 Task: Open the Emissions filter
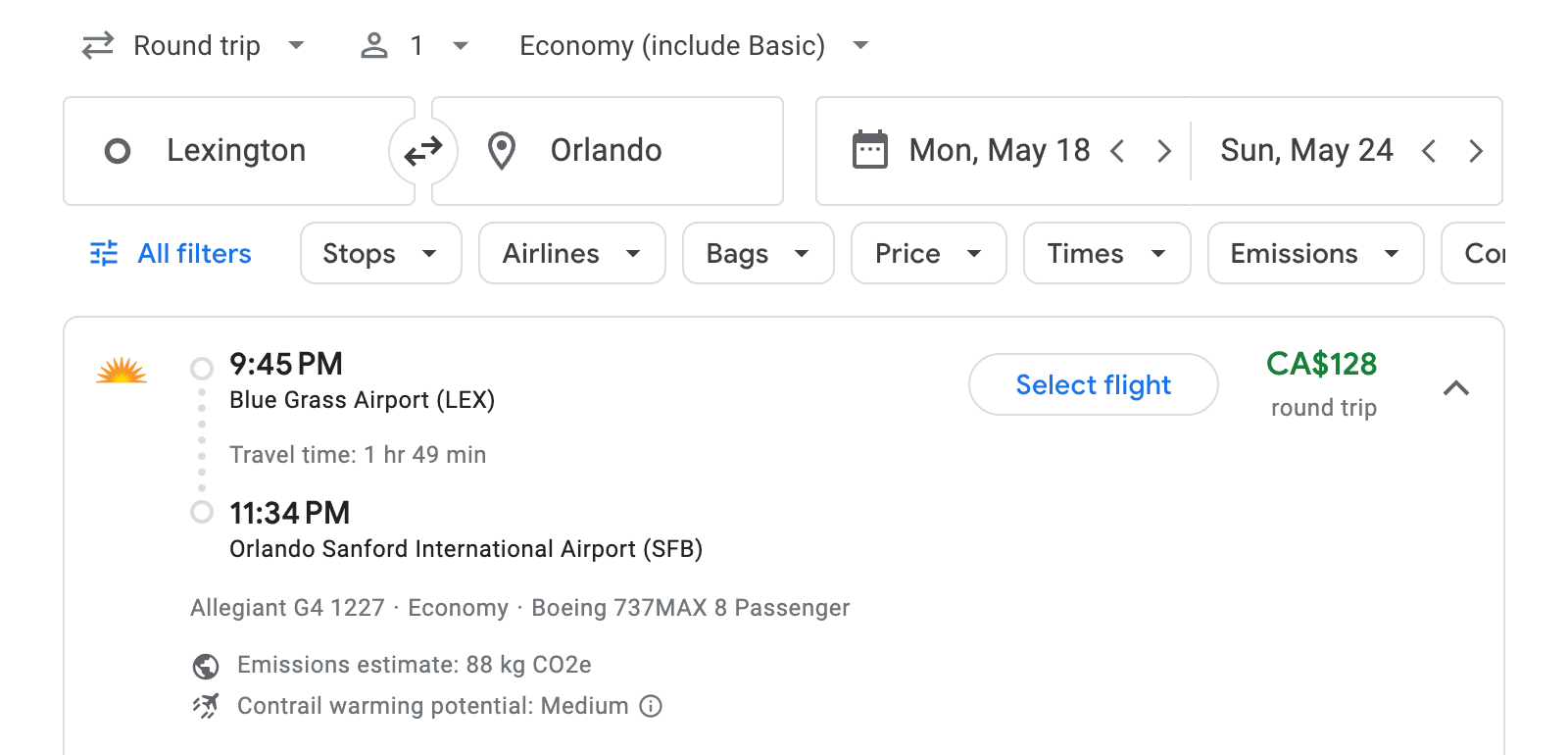[x=1314, y=253]
